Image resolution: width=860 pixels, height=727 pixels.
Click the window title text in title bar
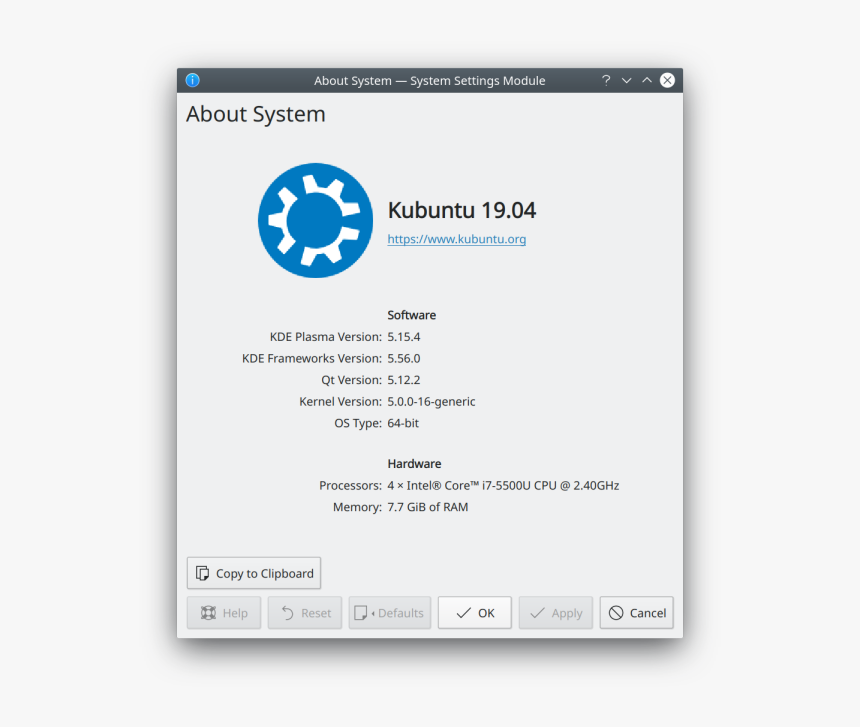tap(429, 81)
